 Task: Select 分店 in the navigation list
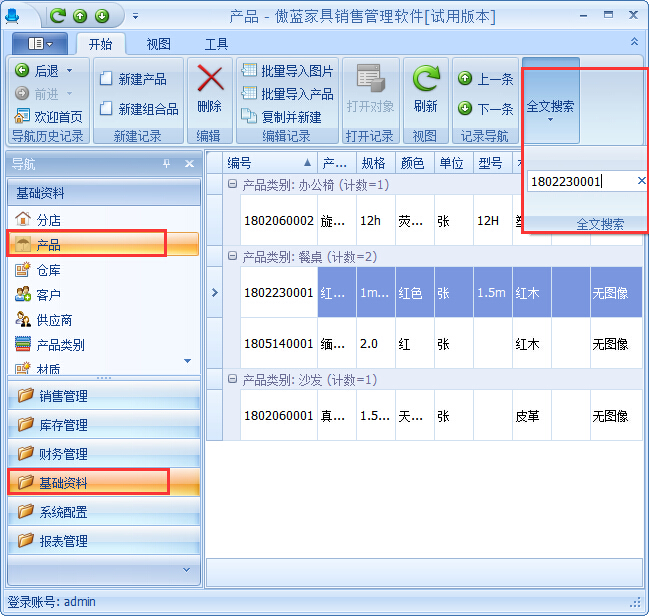(x=103, y=219)
